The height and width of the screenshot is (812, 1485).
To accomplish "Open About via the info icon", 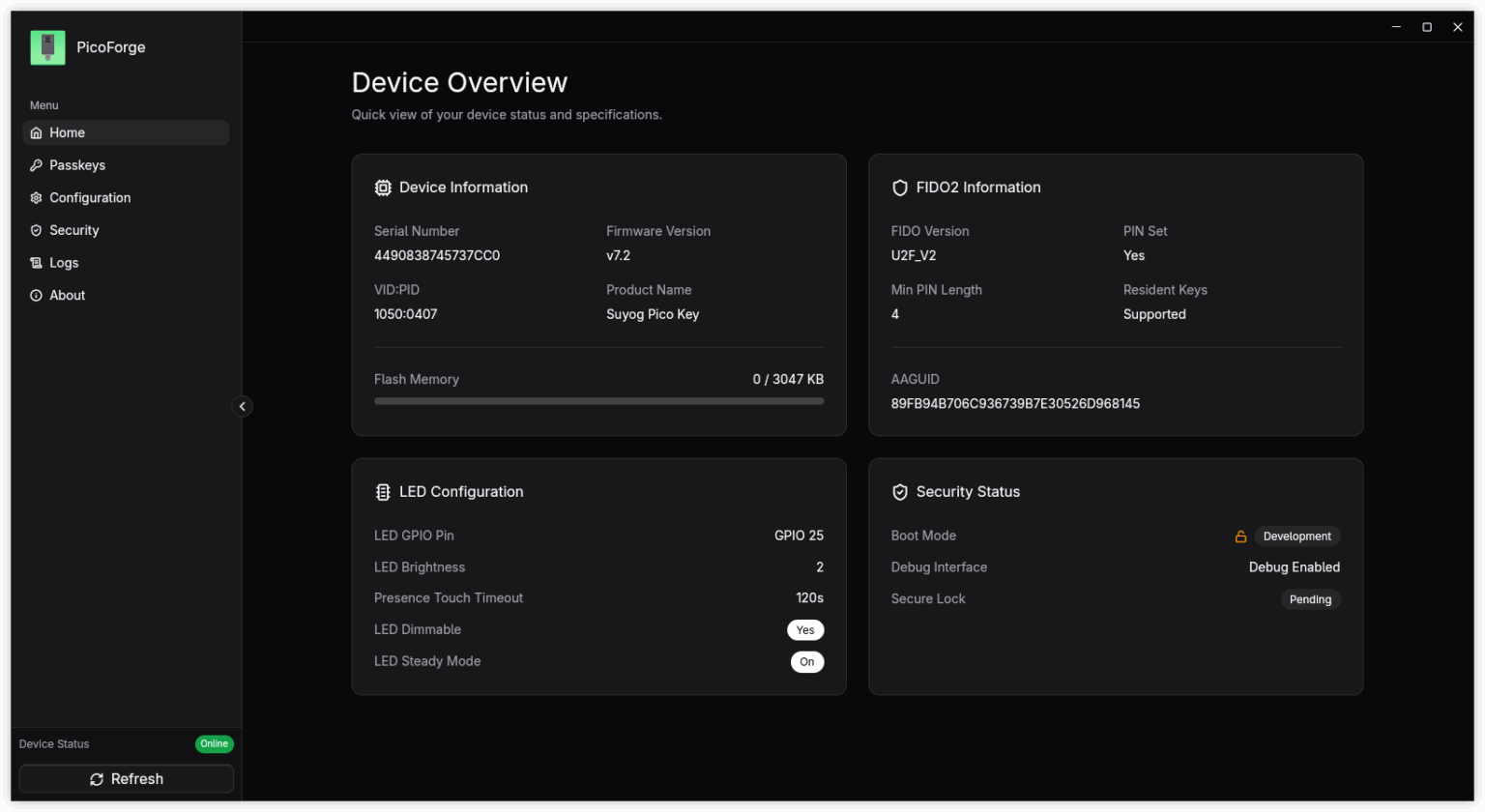I will tap(36, 295).
